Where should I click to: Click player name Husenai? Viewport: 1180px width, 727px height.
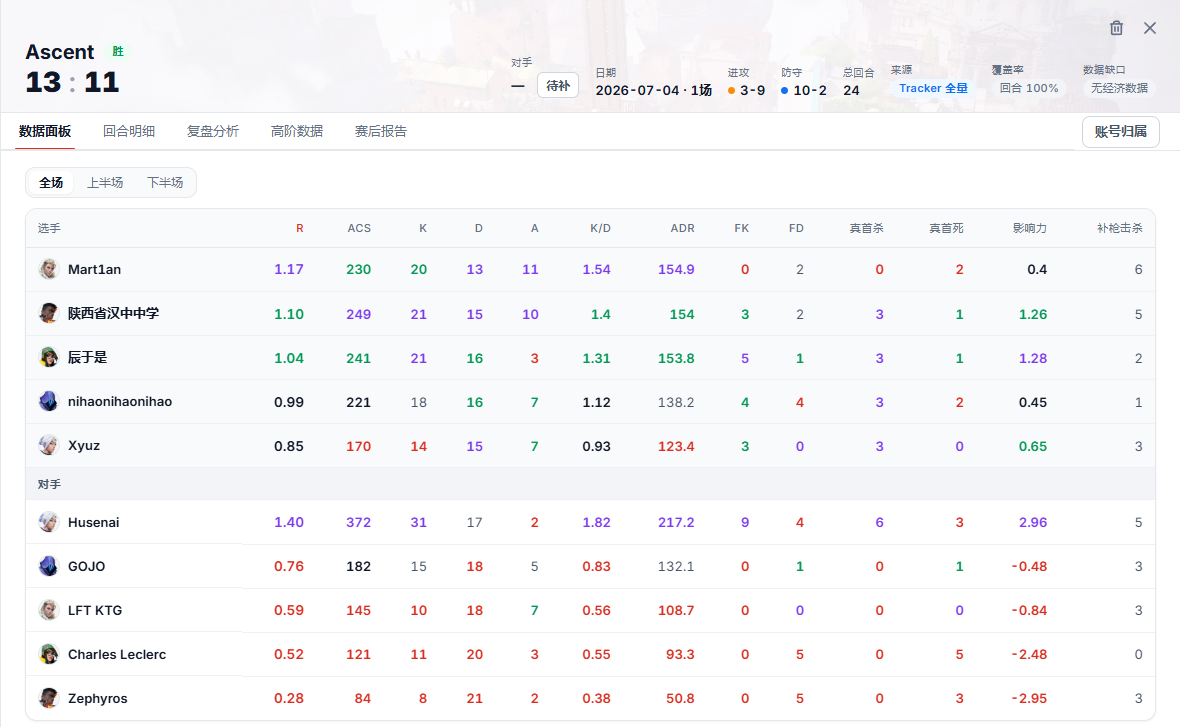point(93,522)
